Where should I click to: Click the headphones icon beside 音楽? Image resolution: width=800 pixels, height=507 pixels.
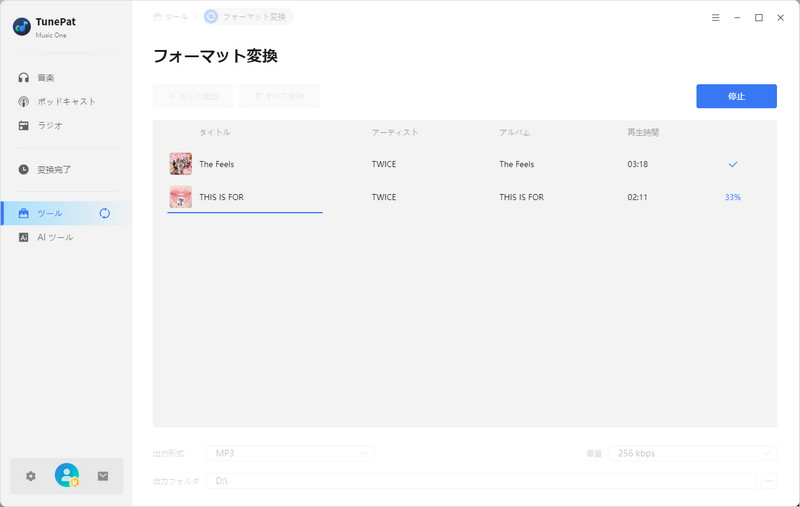[x=23, y=78]
